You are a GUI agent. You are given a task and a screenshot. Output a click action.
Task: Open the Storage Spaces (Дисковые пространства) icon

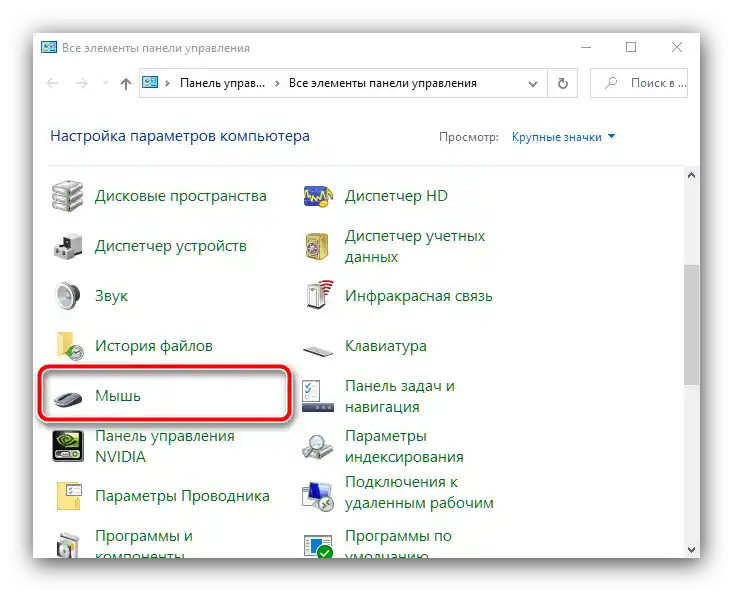[68, 196]
